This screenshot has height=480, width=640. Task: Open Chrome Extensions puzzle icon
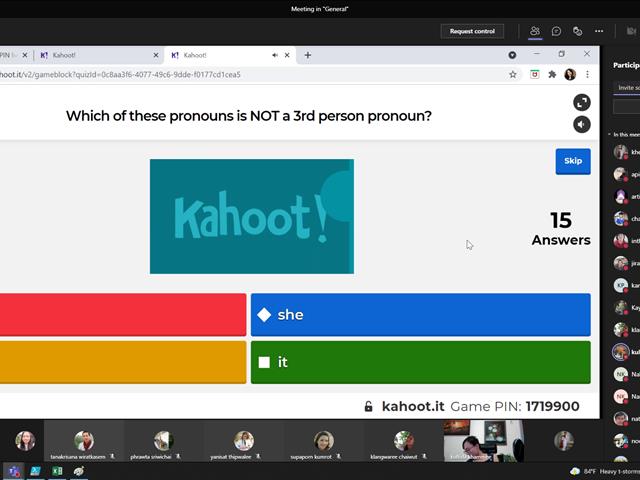click(x=552, y=74)
